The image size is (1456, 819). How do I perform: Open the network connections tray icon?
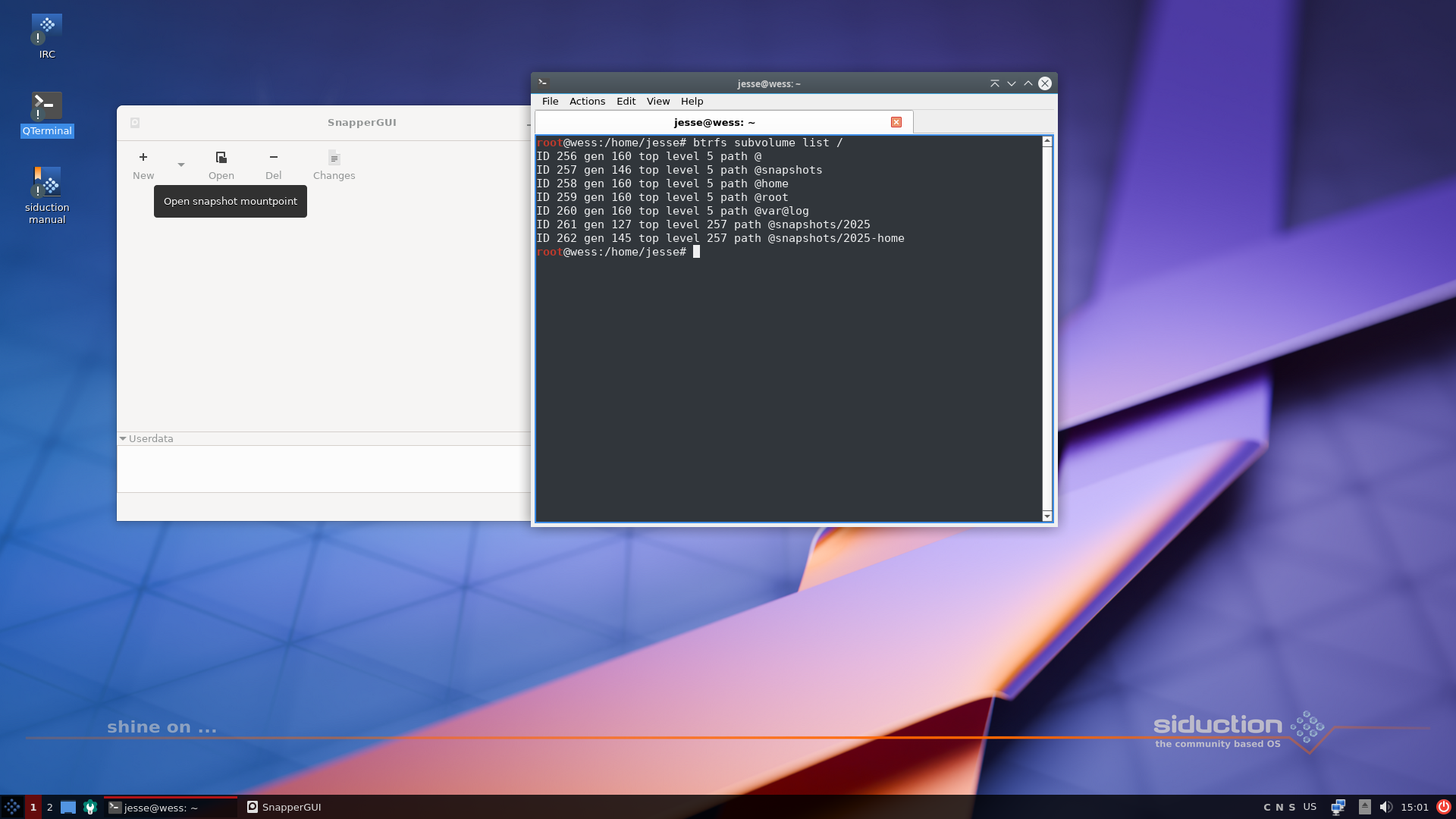click(x=1338, y=807)
